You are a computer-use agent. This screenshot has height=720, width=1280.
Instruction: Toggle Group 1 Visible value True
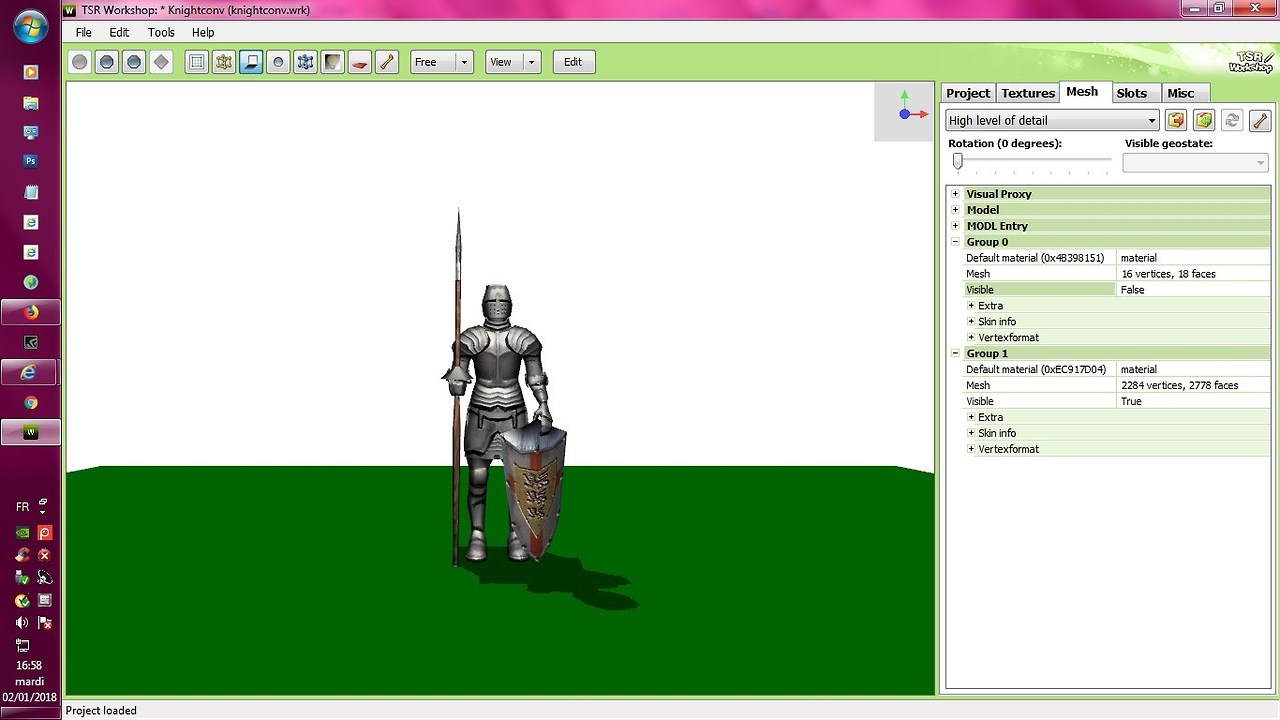[1192, 401]
